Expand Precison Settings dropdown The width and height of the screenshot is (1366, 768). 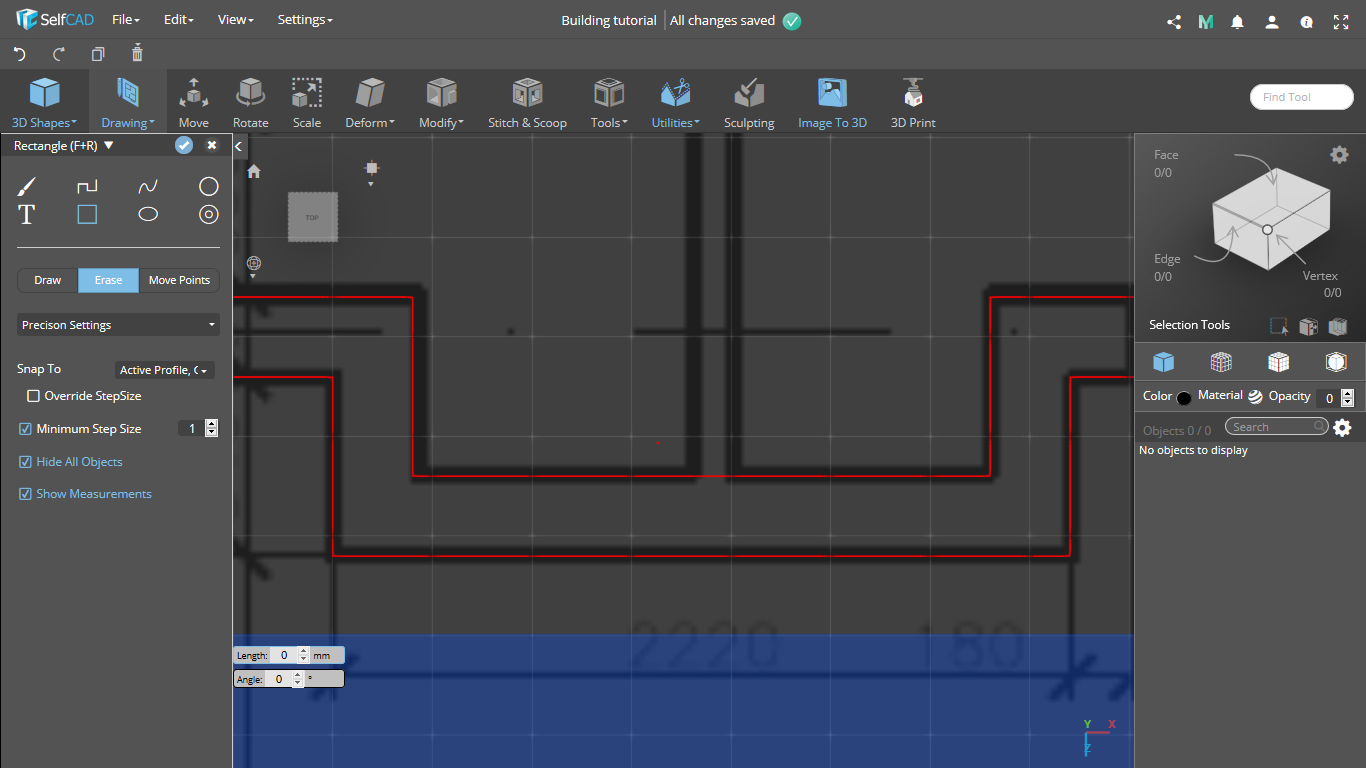point(118,325)
